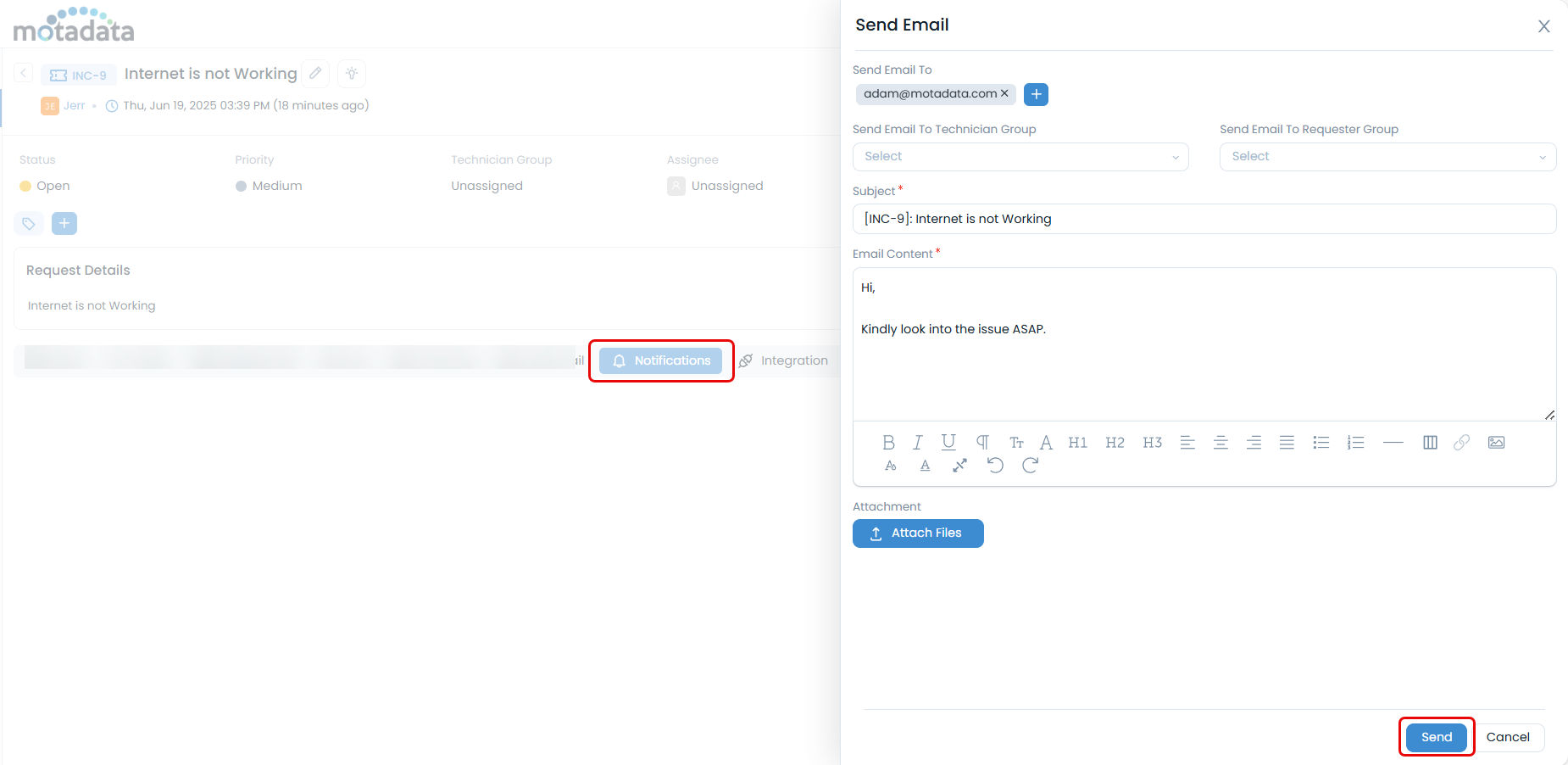Open the Send Email To Requester Group dropdown
1568x765 pixels.
point(1387,157)
